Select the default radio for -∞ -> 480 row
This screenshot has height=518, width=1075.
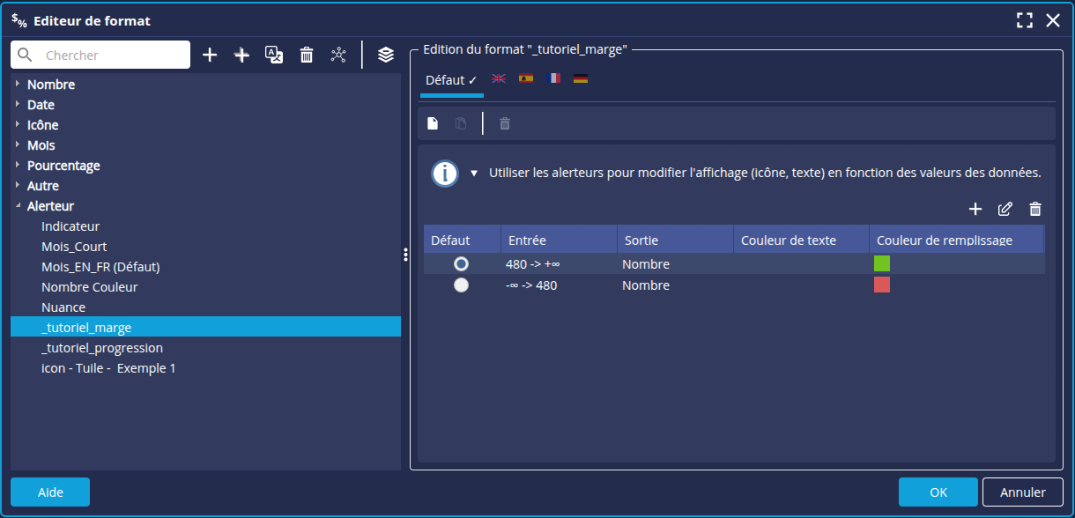pos(461,285)
